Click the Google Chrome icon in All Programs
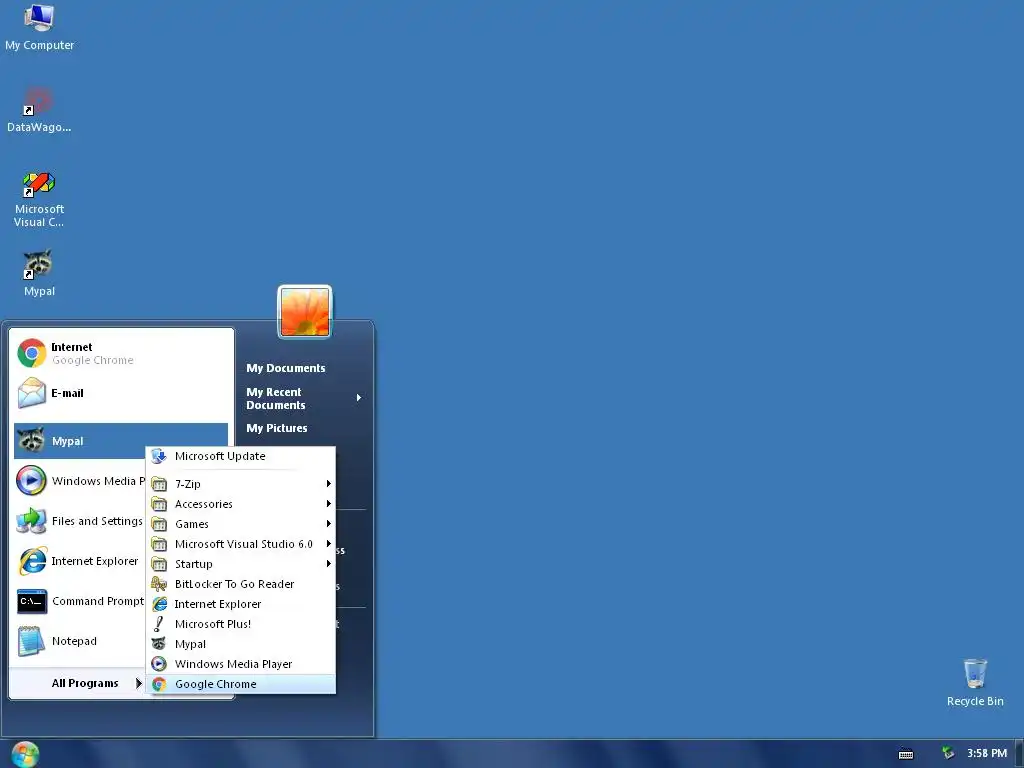Image resolution: width=1024 pixels, height=768 pixels. click(159, 684)
